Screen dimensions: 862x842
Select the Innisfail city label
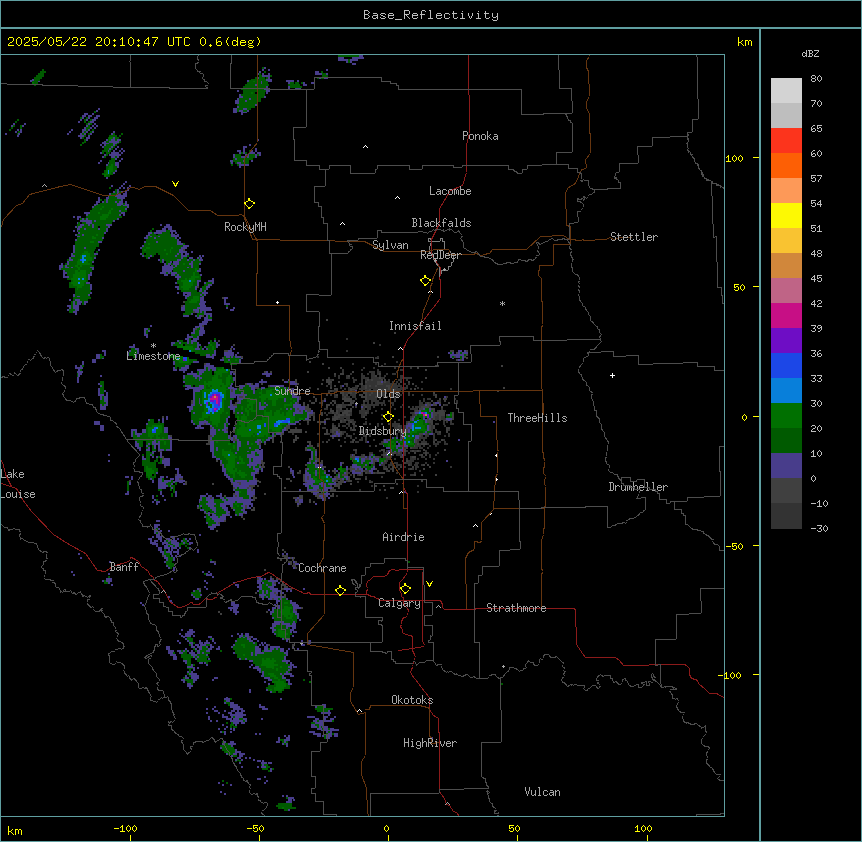click(x=415, y=326)
